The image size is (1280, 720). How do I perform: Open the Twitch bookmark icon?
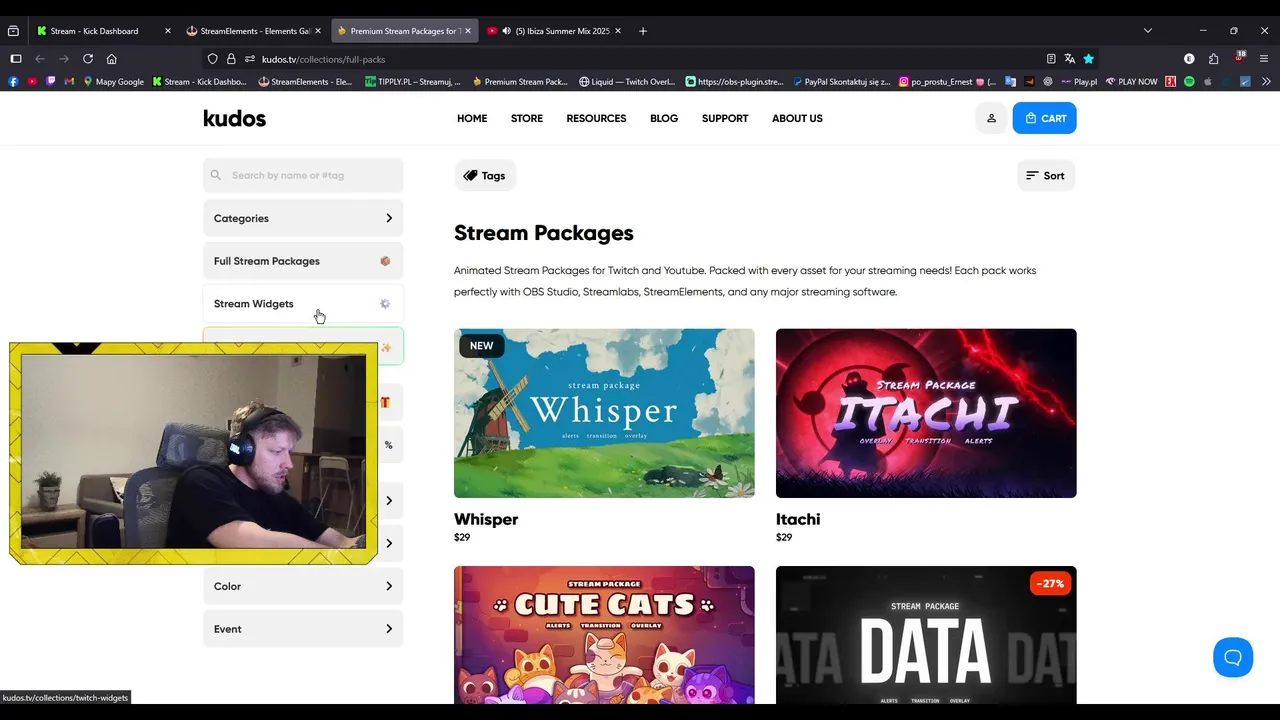pos(51,82)
